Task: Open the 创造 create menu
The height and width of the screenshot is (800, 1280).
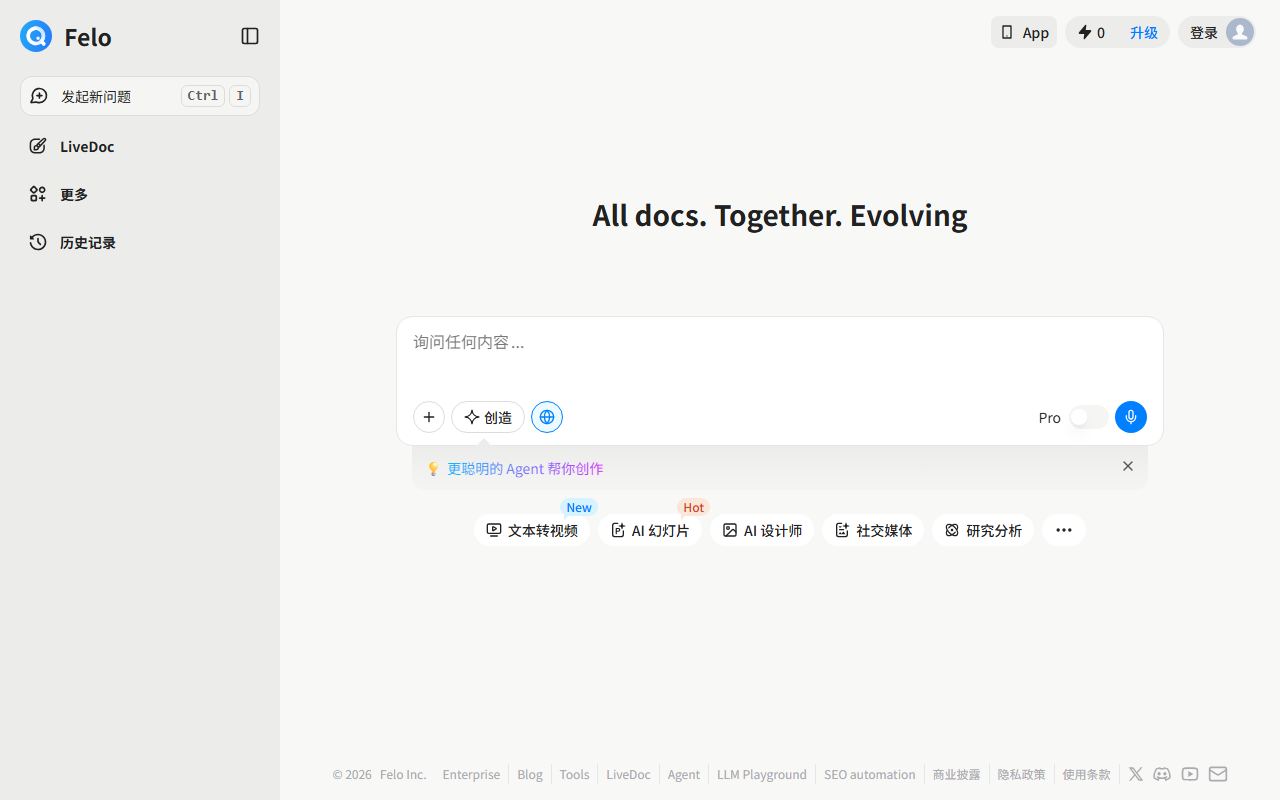Action: tap(488, 417)
